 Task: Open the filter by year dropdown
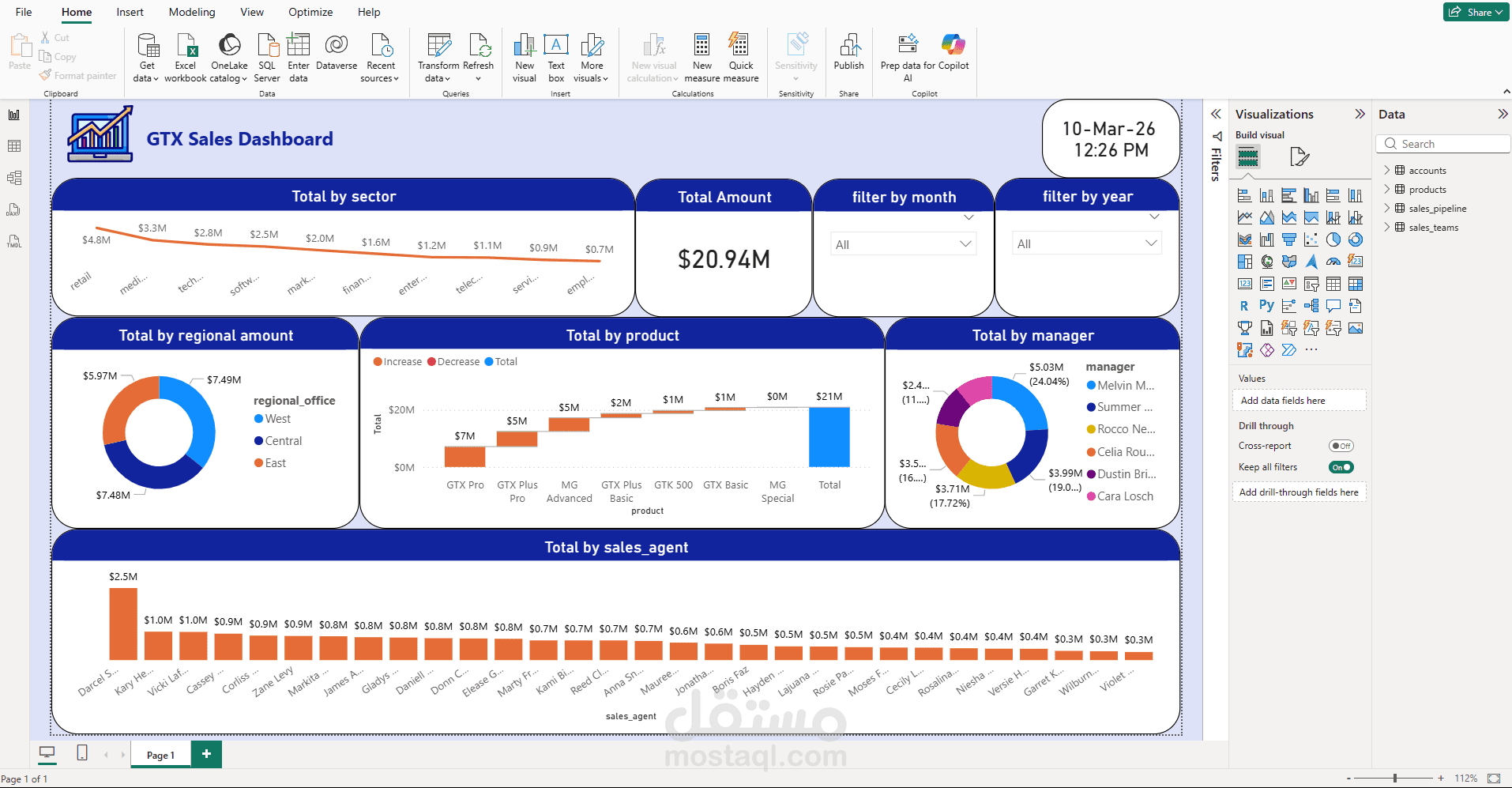(1150, 243)
